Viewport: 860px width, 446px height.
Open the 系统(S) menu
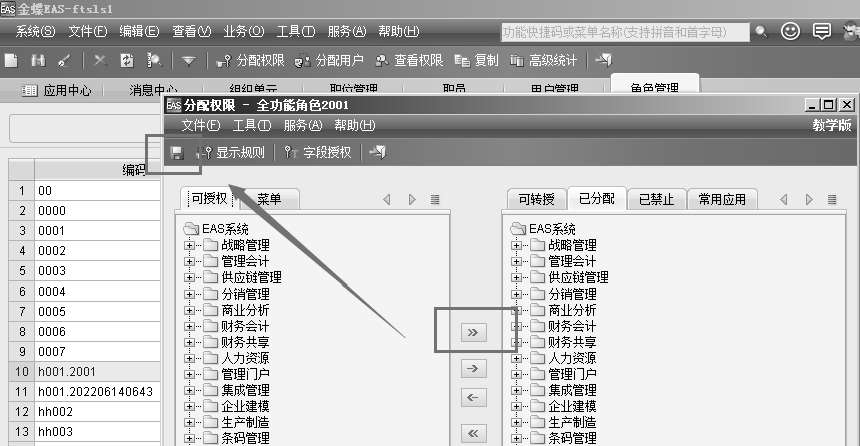pyautogui.click(x=36, y=32)
